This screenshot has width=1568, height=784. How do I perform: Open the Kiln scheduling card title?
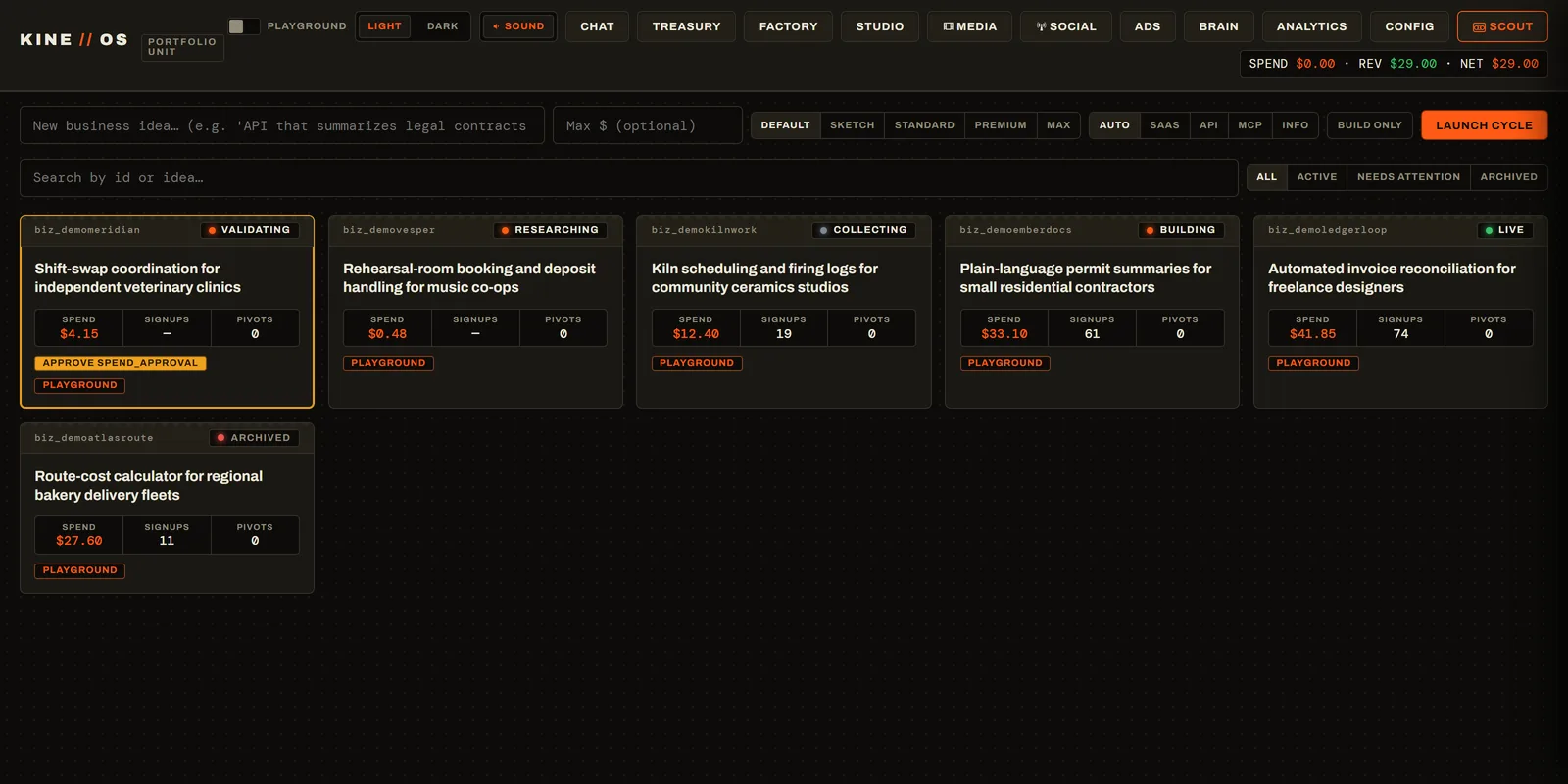(764, 277)
